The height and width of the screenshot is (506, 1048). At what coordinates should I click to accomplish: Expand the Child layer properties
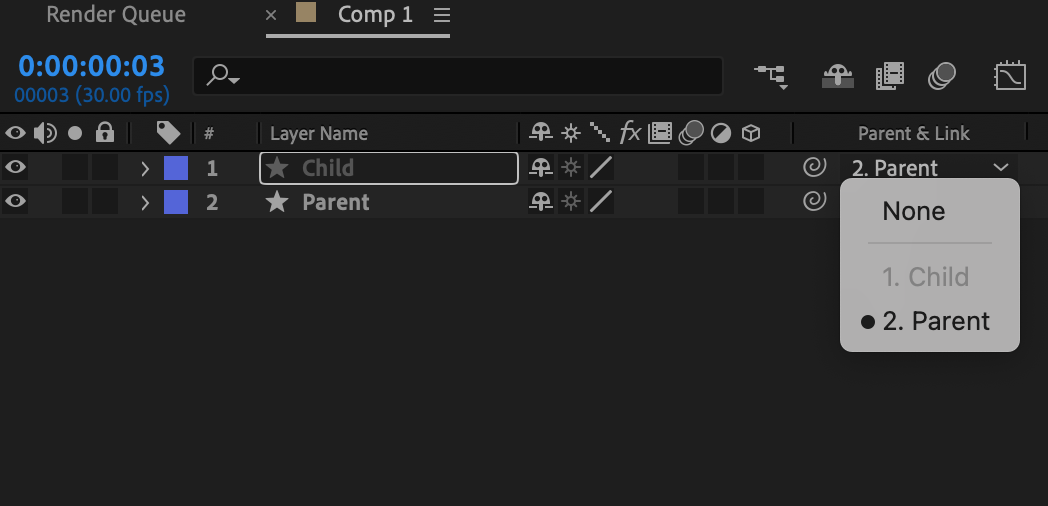[145, 168]
